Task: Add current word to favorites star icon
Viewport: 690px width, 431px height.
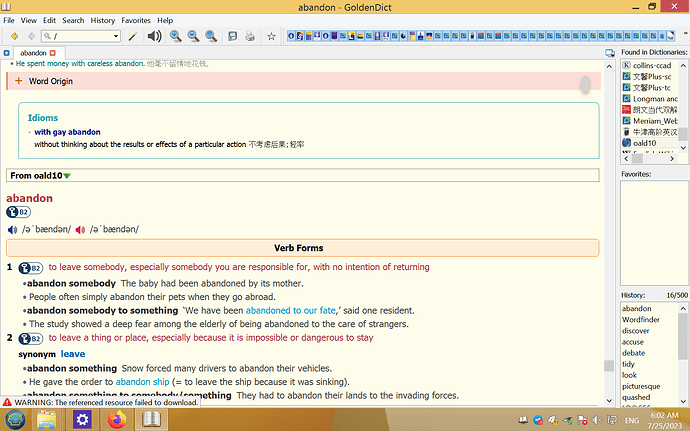Action: [272, 37]
